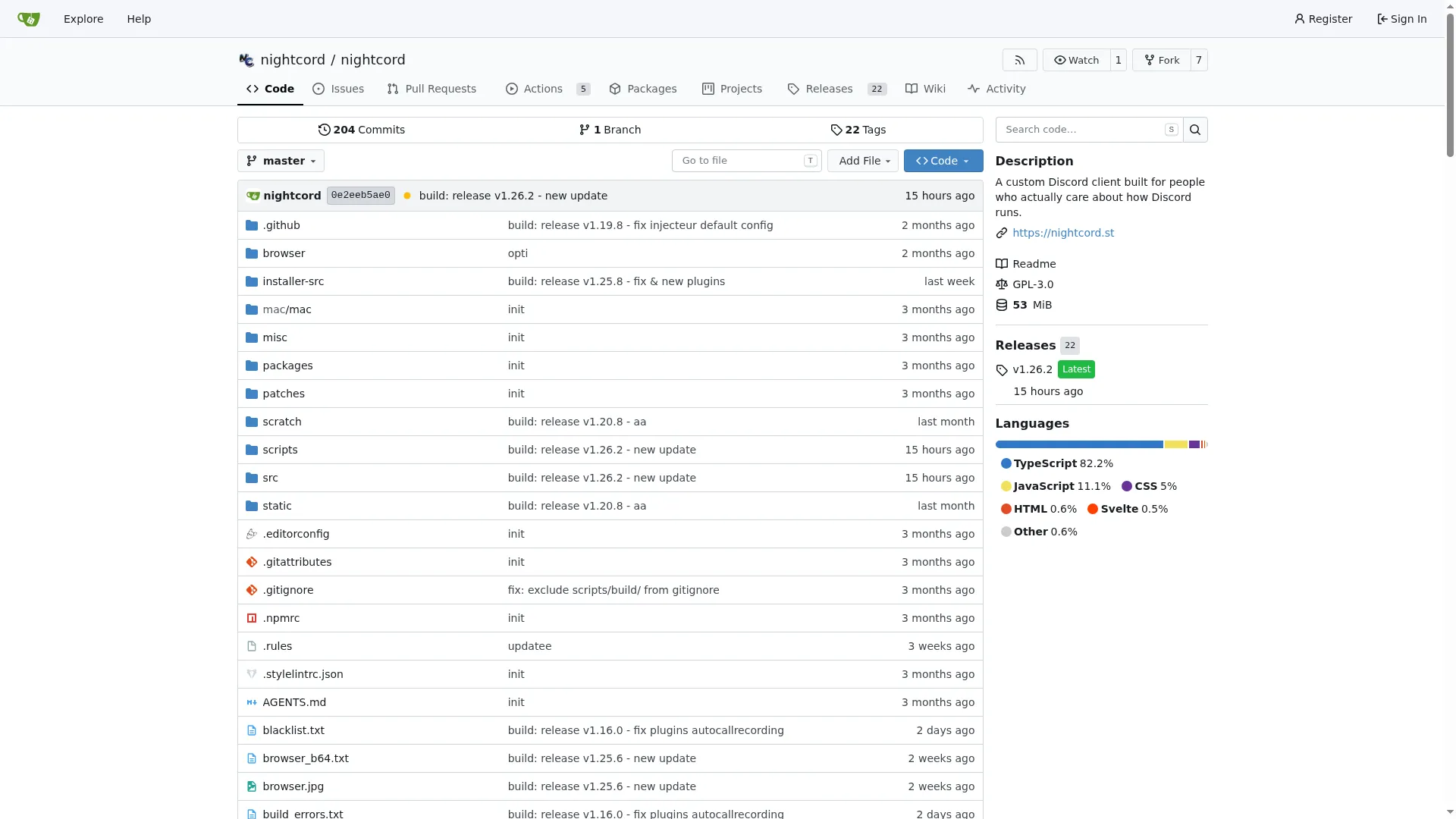Screen dimensions: 1456x819
Task: Click the .github folder icon
Action: click(x=252, y=225)
